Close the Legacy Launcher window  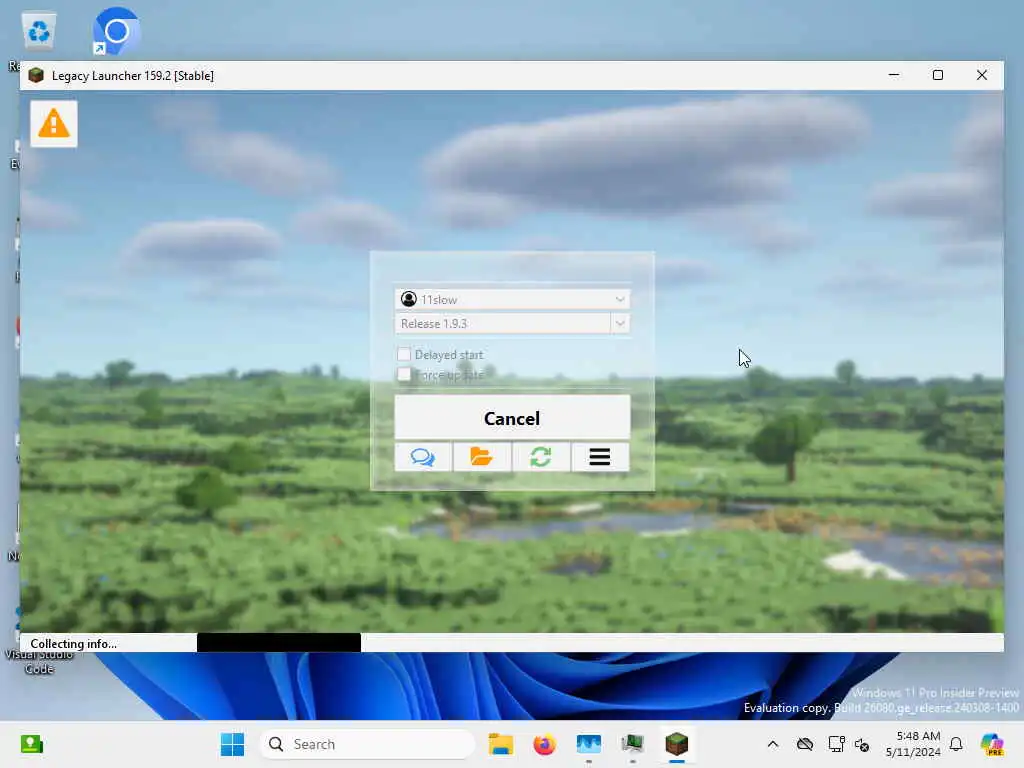pos(982,75)
